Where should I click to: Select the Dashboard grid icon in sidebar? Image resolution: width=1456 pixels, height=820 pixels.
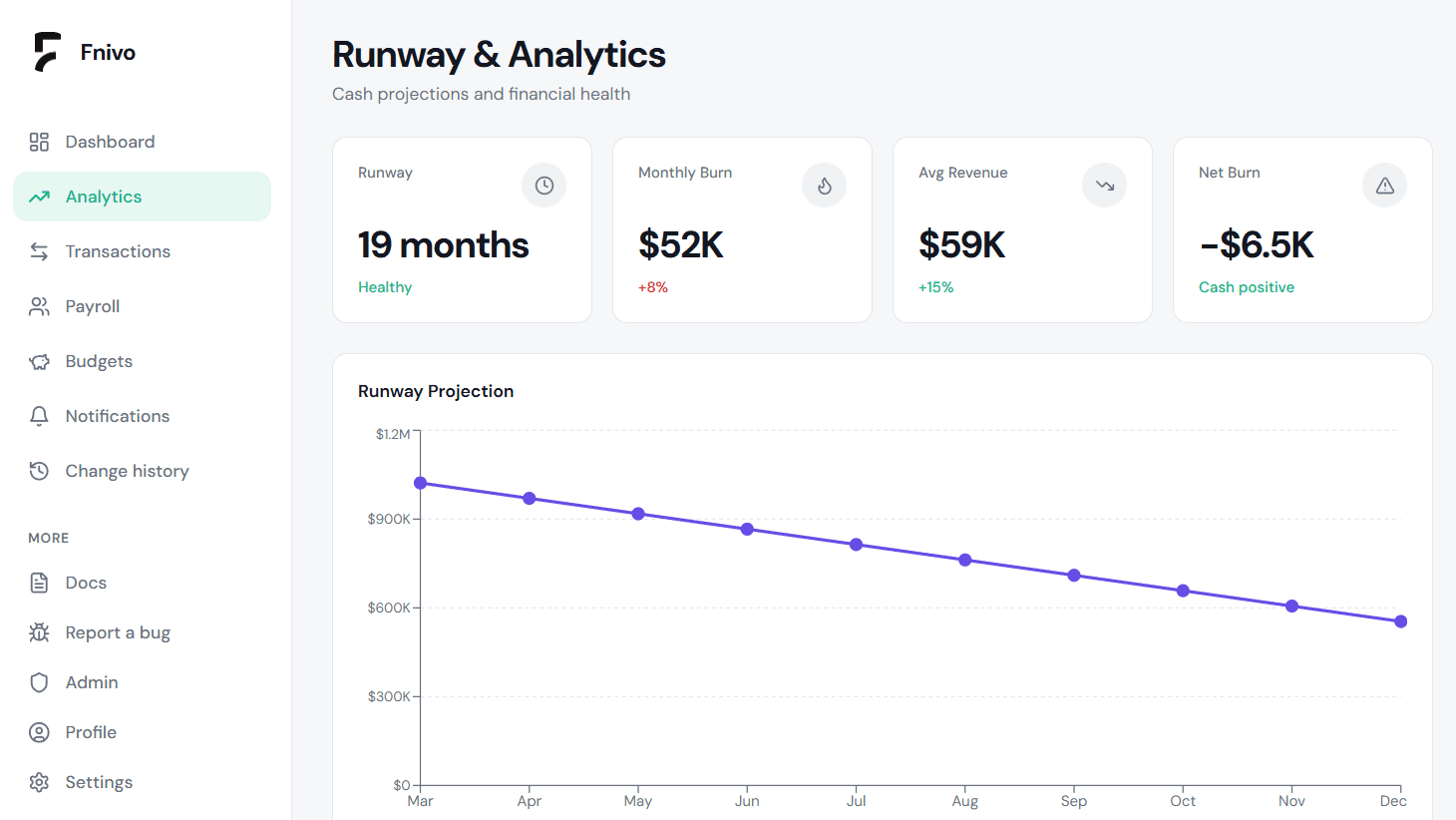coord(39,142)
